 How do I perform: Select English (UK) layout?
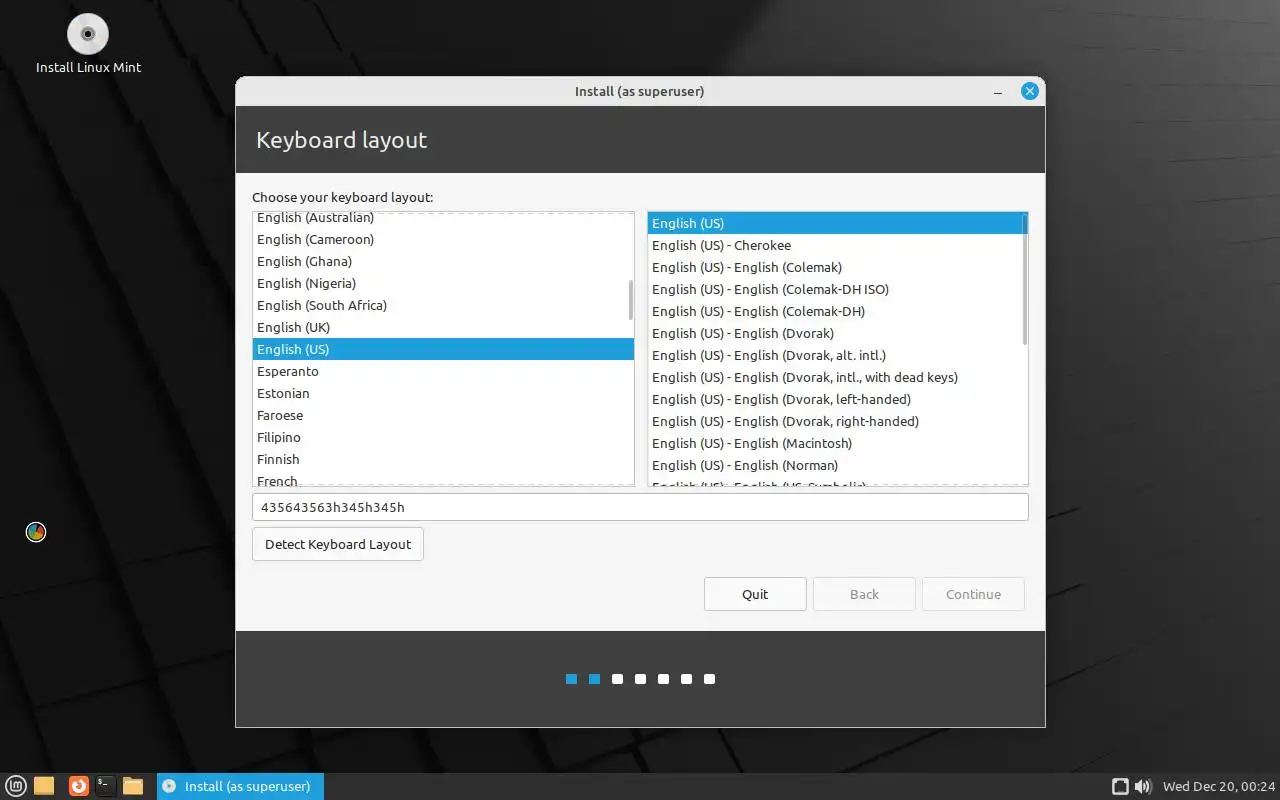pos(443,327)
